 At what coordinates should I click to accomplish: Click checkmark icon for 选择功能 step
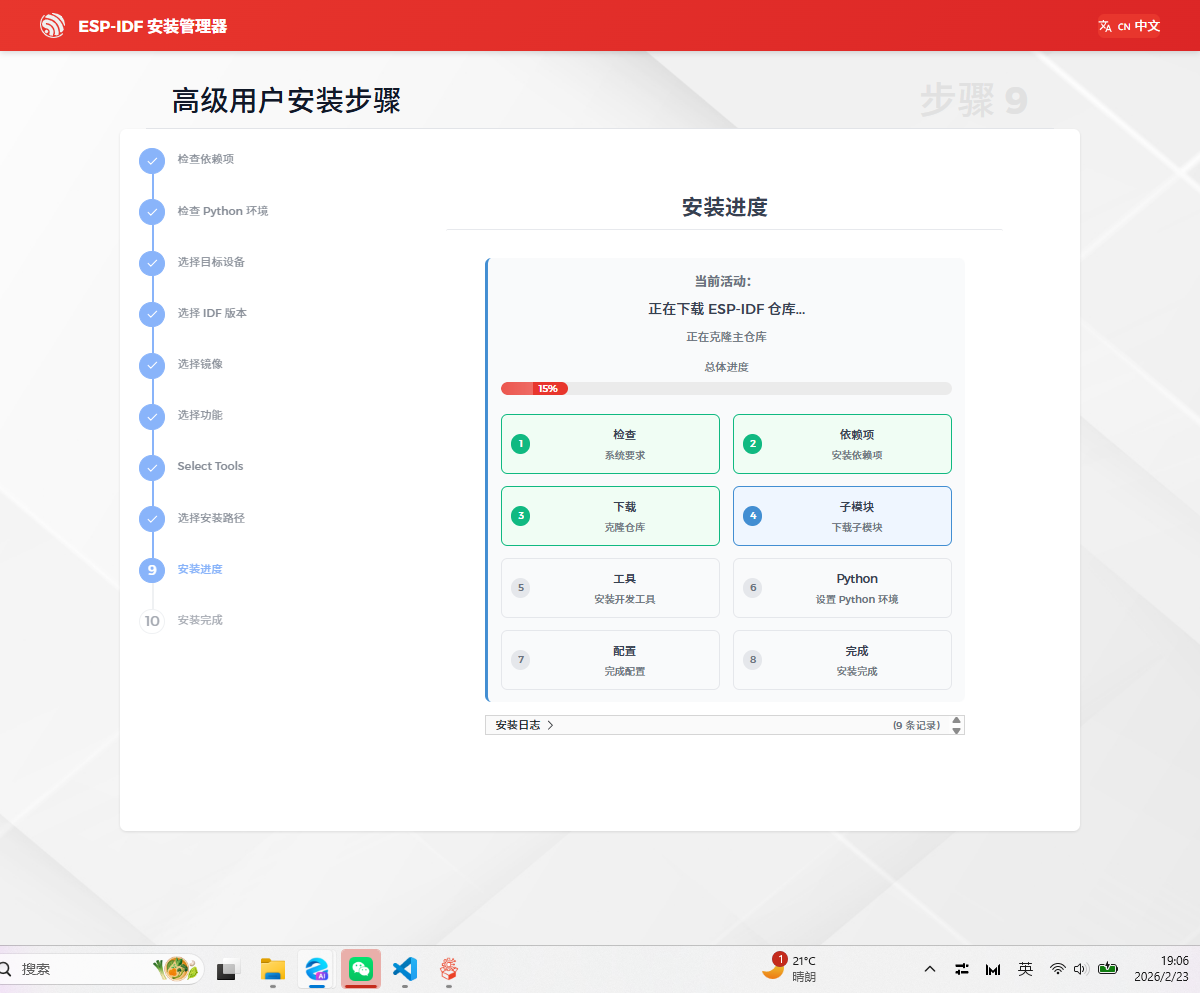(x=152, y=416)
